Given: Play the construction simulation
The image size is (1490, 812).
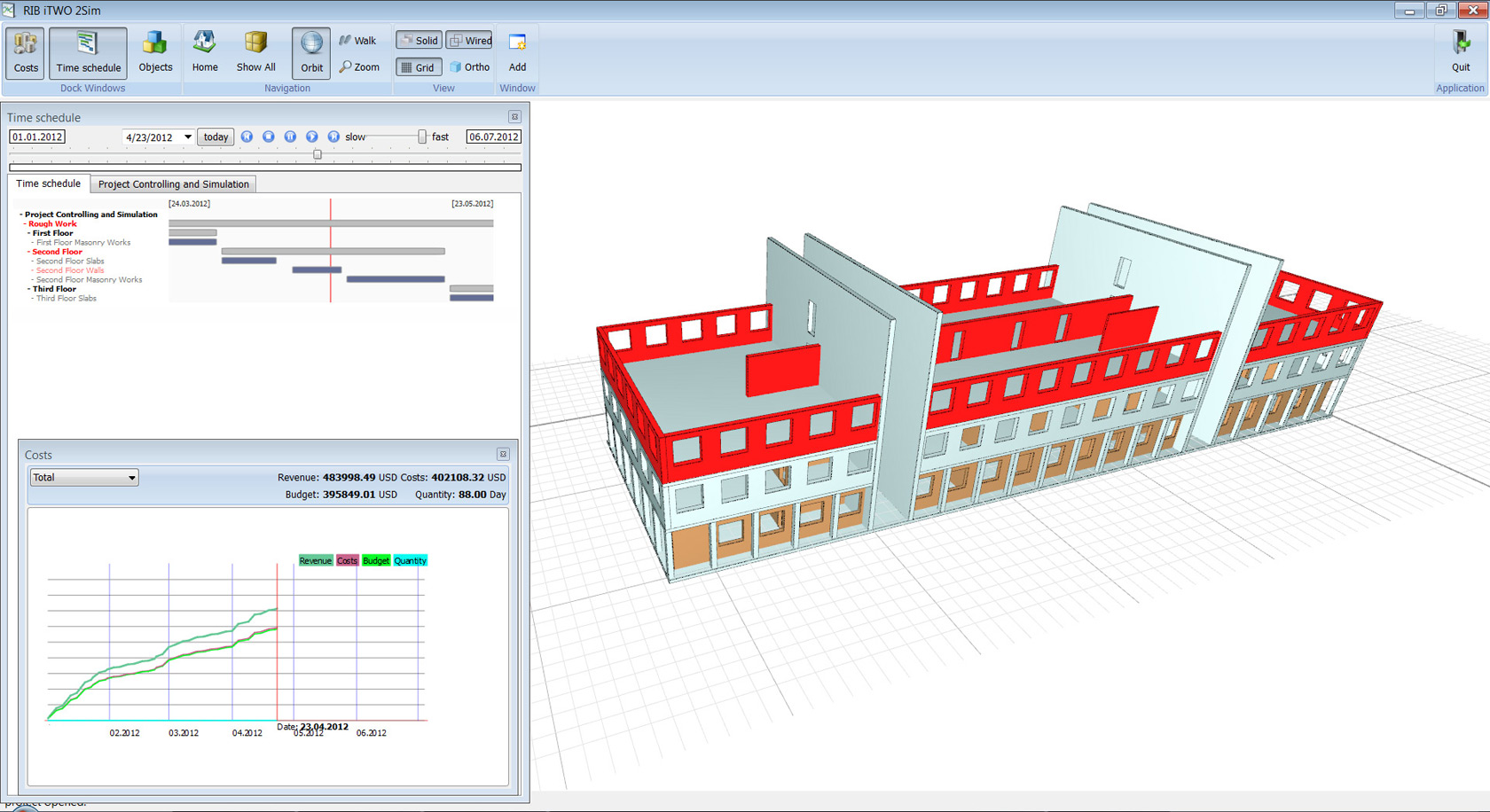Looking at the screenshot, I should tap(311, 137).
